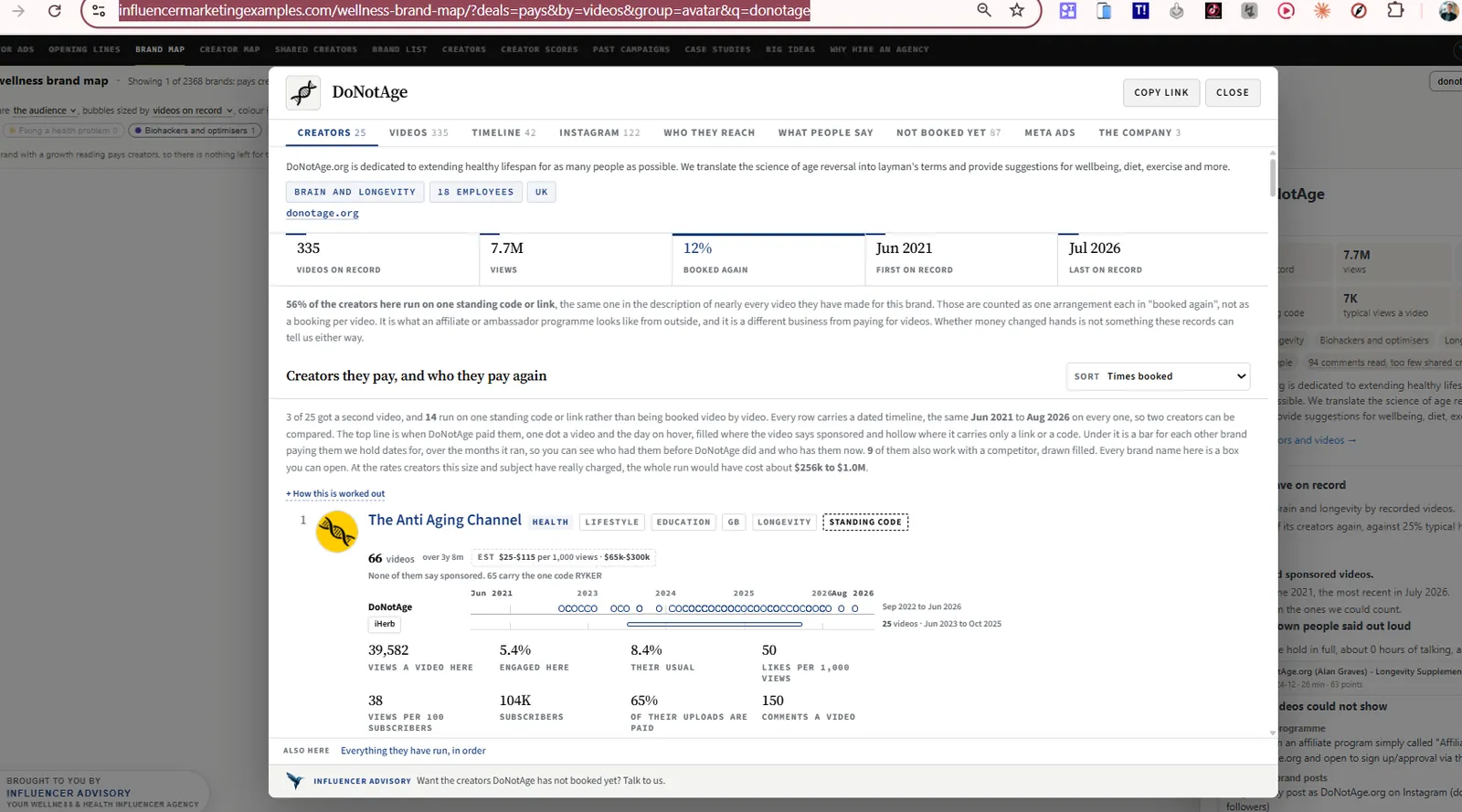Switch to the Creators 25 tab
The image size is (1462, 812).
[331, 133]
